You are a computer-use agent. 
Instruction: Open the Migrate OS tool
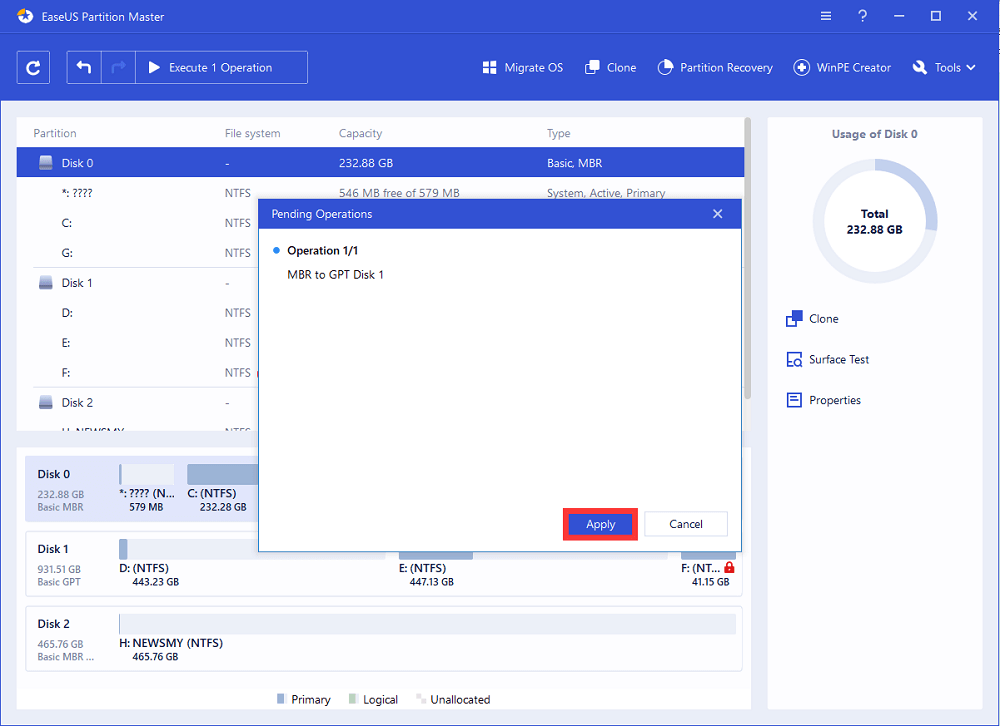[522, 68]
